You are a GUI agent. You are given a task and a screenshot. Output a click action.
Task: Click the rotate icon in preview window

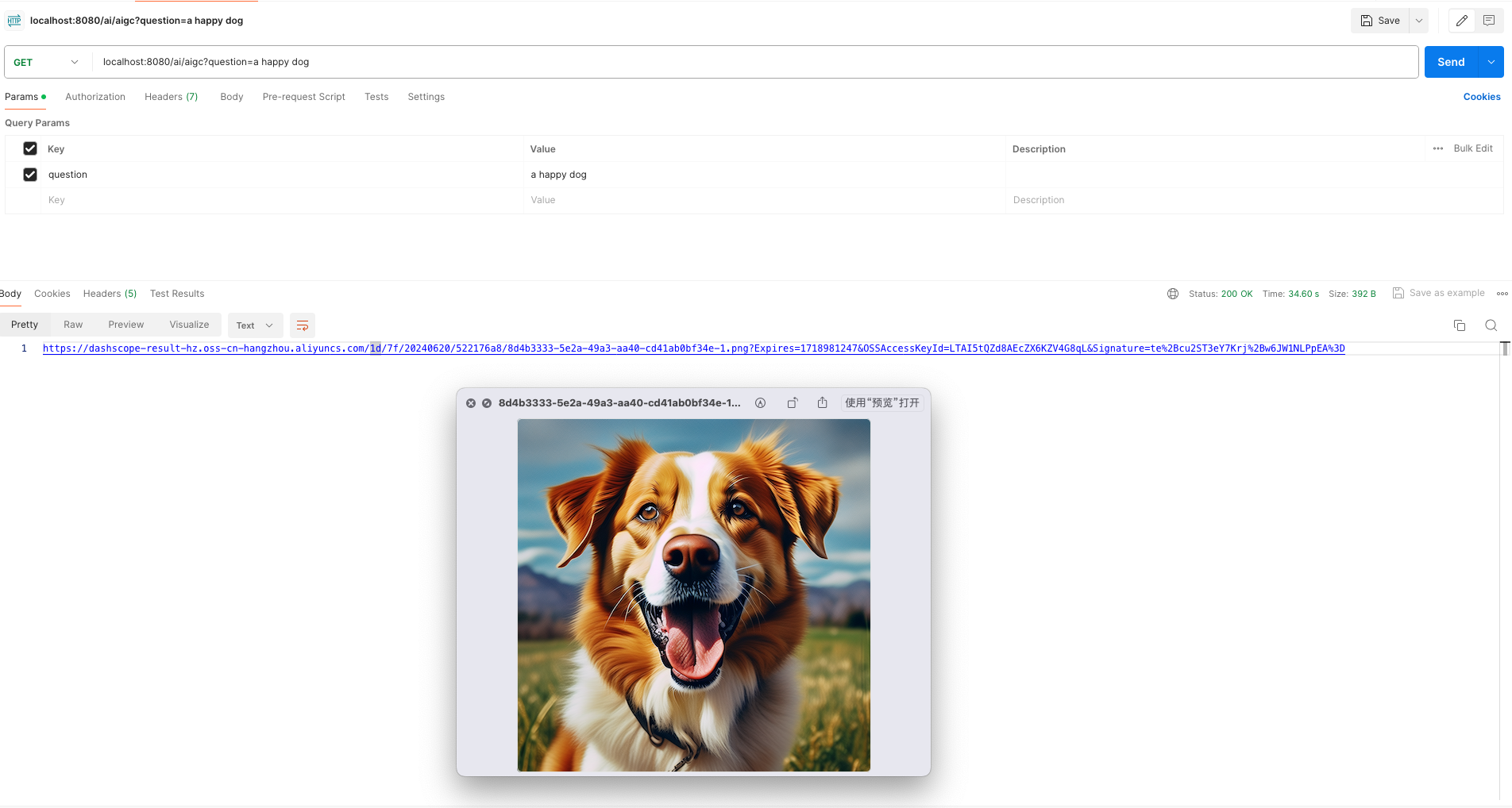793,402
